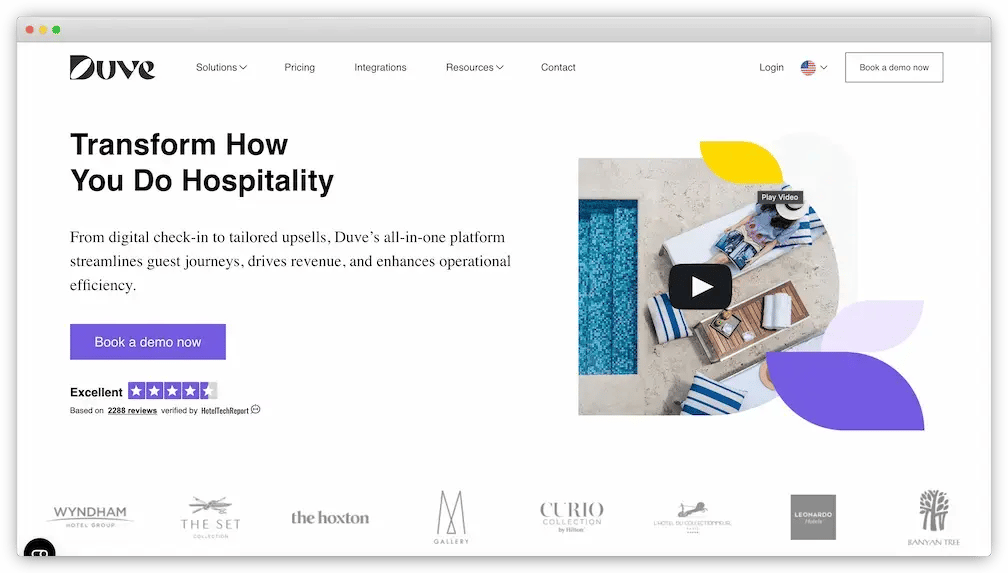Open the 2288 reviews link

coord(132,410)
